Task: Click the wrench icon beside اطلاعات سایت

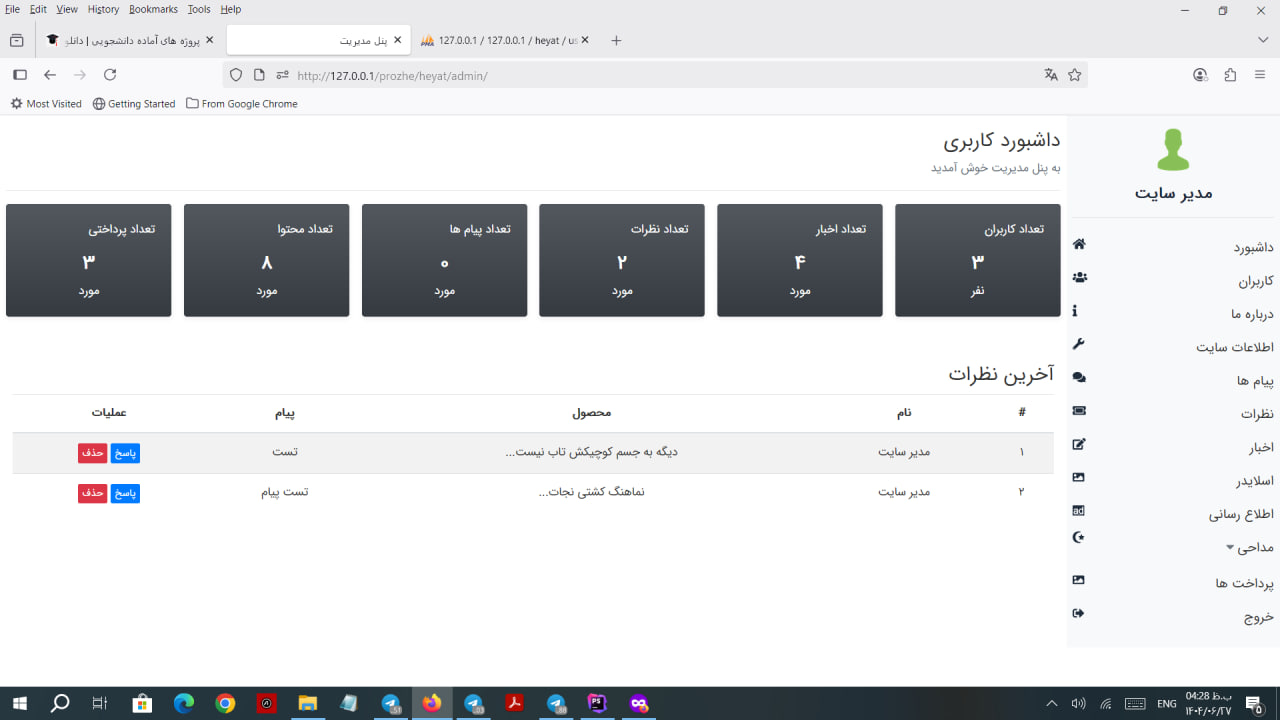Action: pos(1079,344)
